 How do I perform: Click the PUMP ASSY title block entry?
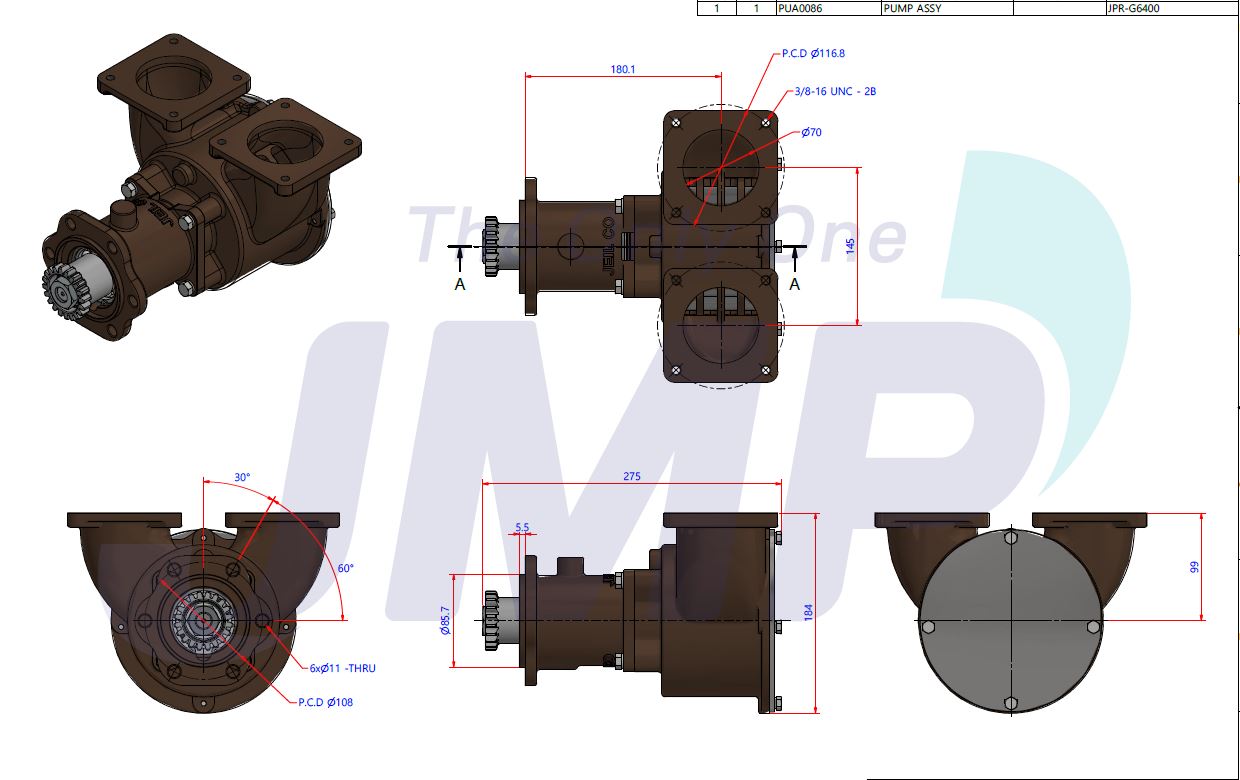[913, 7]
